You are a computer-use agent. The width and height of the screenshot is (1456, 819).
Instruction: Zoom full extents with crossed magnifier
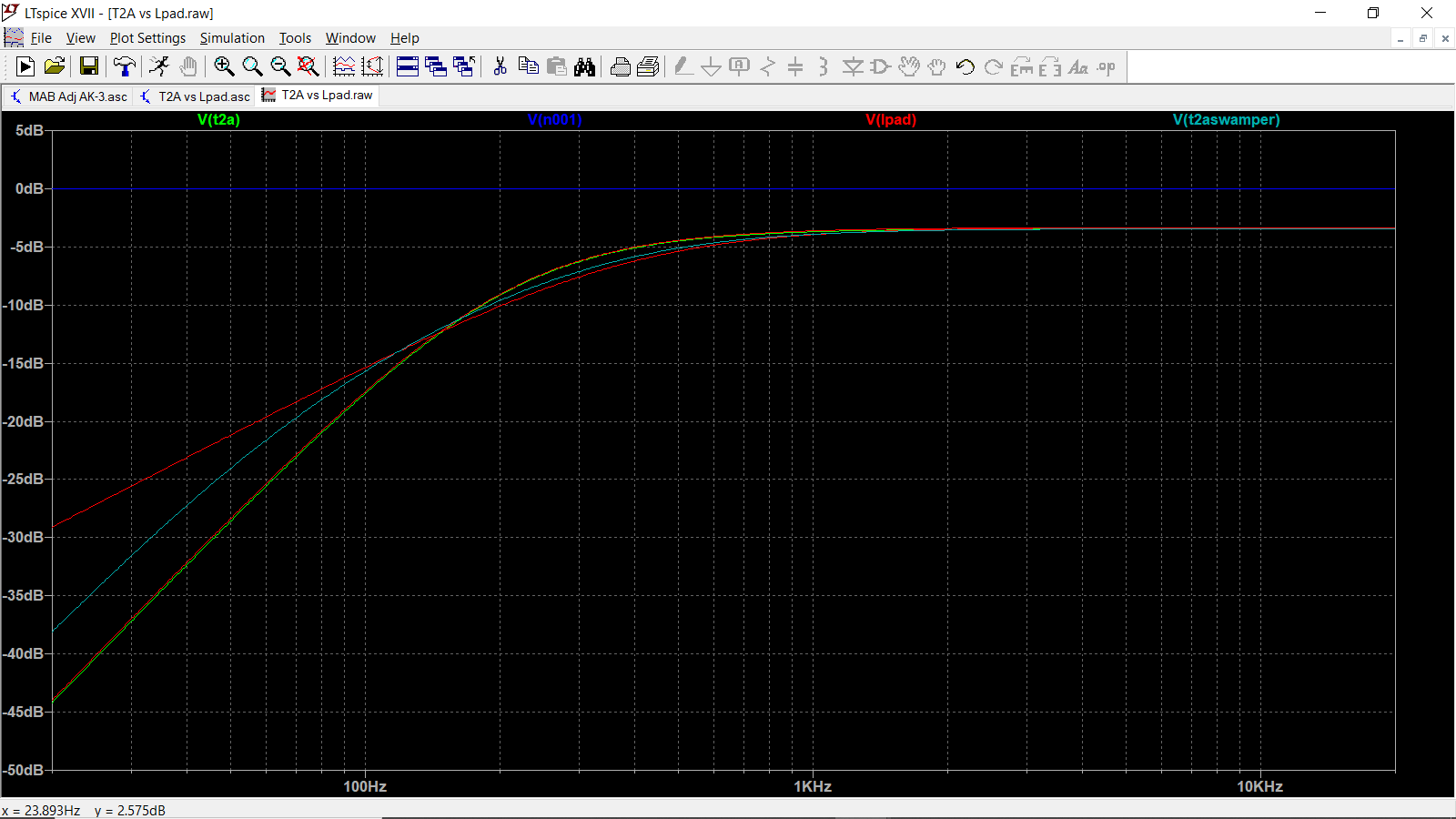308,66
